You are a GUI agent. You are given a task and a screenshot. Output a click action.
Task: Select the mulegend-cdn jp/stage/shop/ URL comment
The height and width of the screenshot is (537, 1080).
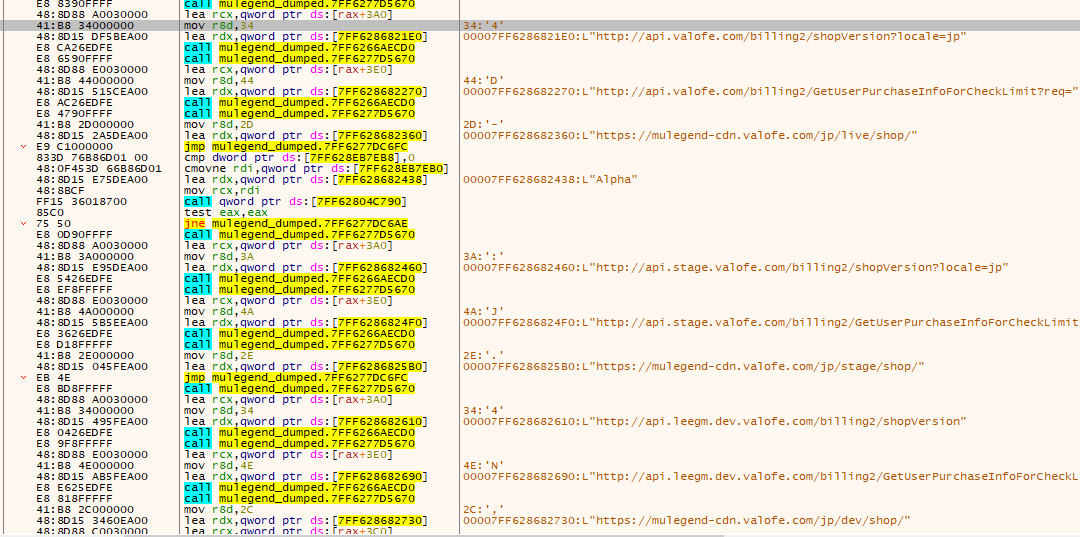pos(694,367)
